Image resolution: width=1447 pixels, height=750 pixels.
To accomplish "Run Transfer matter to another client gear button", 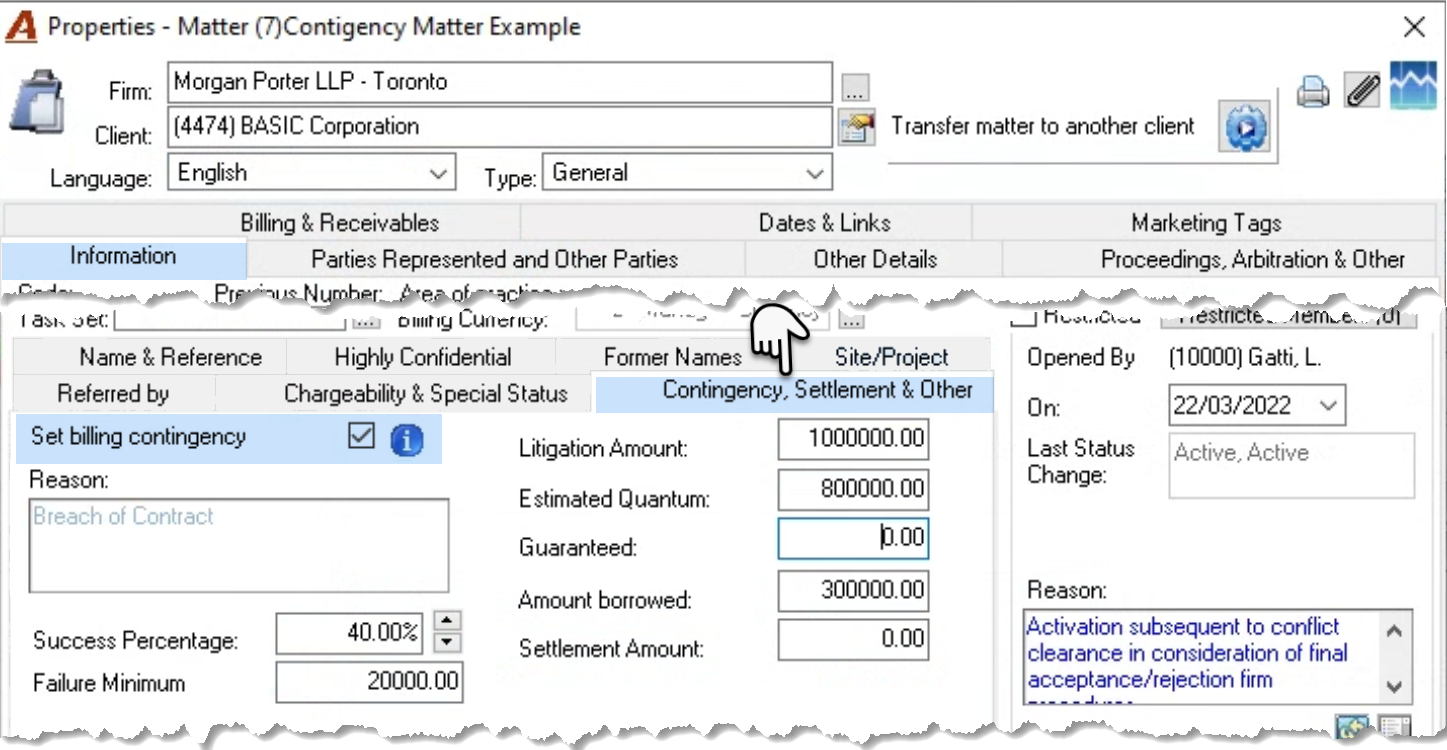I will point(1245,127).
